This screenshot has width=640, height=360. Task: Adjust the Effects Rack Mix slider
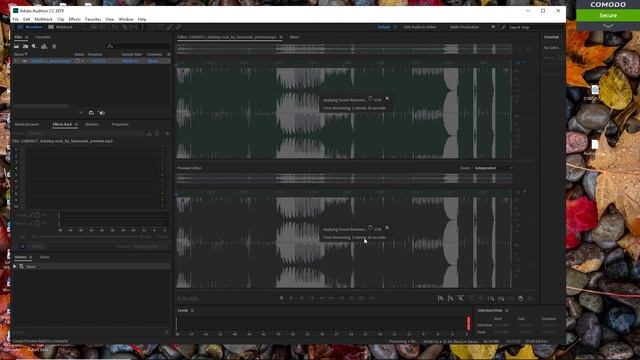[x=92, y=237]
